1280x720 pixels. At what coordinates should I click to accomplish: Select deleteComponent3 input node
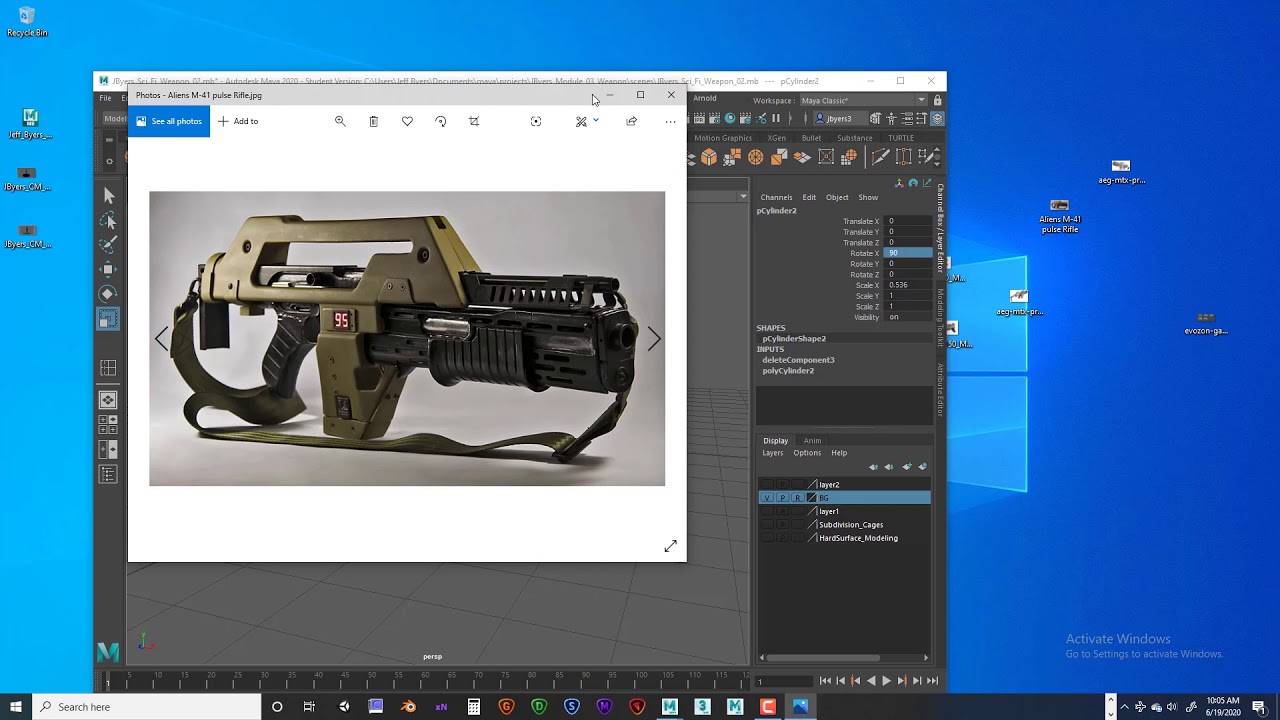tap(798, 360)
